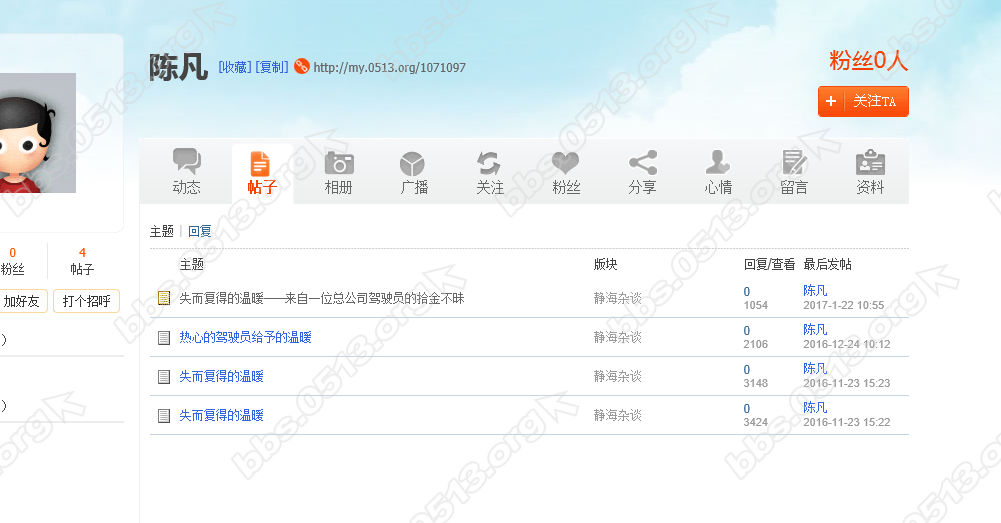Screen dimensions: 1001x523
Task: Open the 资料 profile info icon
Action: 870,162
